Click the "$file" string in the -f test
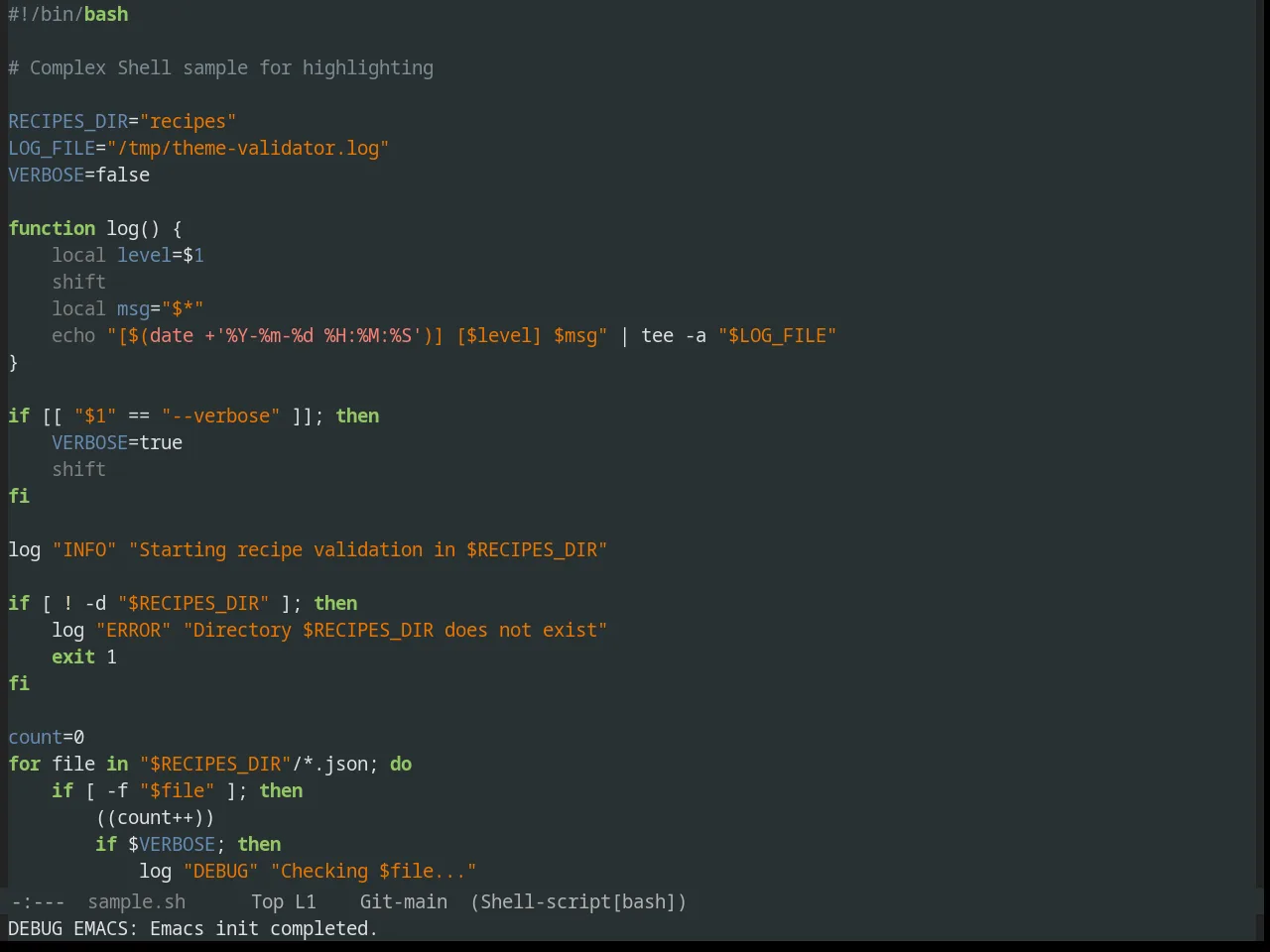 pyautogui.click(x=178, y=791)
